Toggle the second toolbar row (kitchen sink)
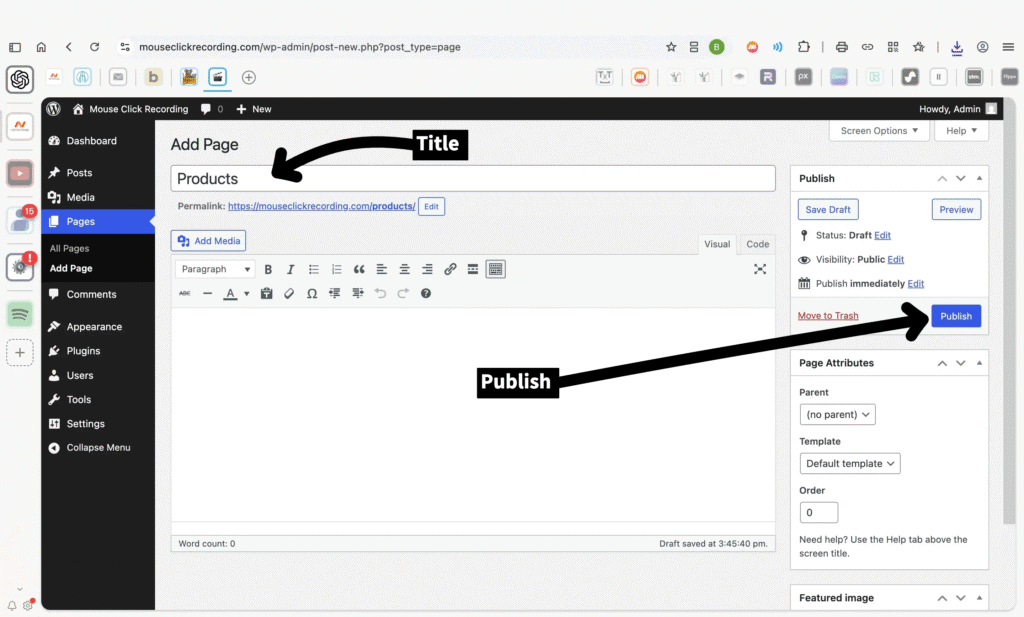 tap(496, 269)
